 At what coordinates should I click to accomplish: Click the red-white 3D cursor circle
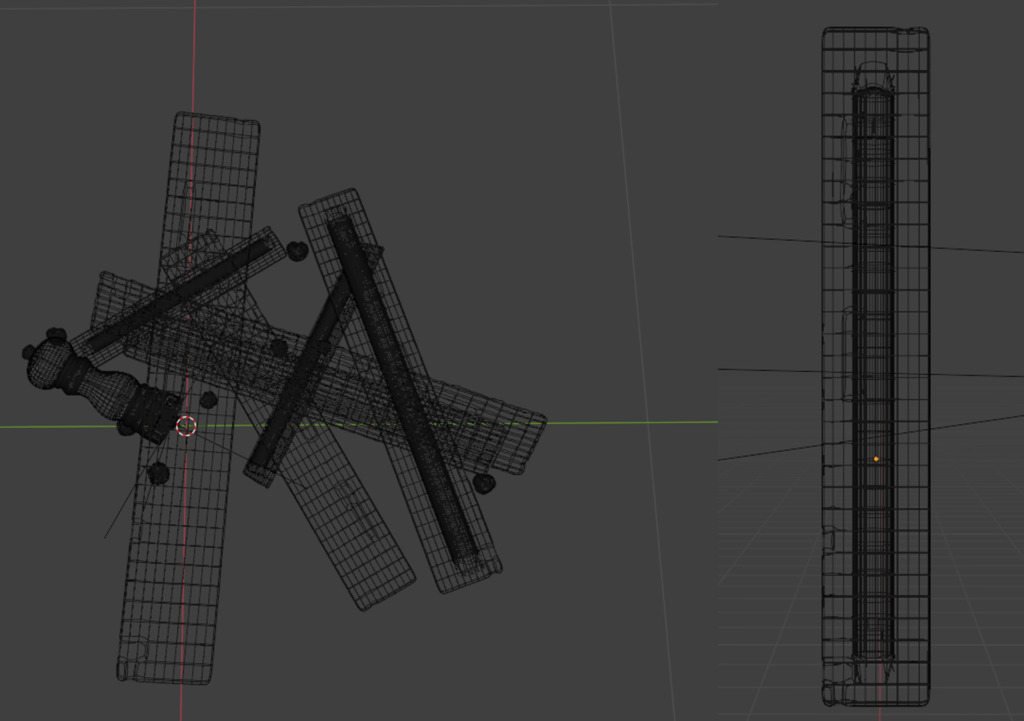tap(186, 426)
